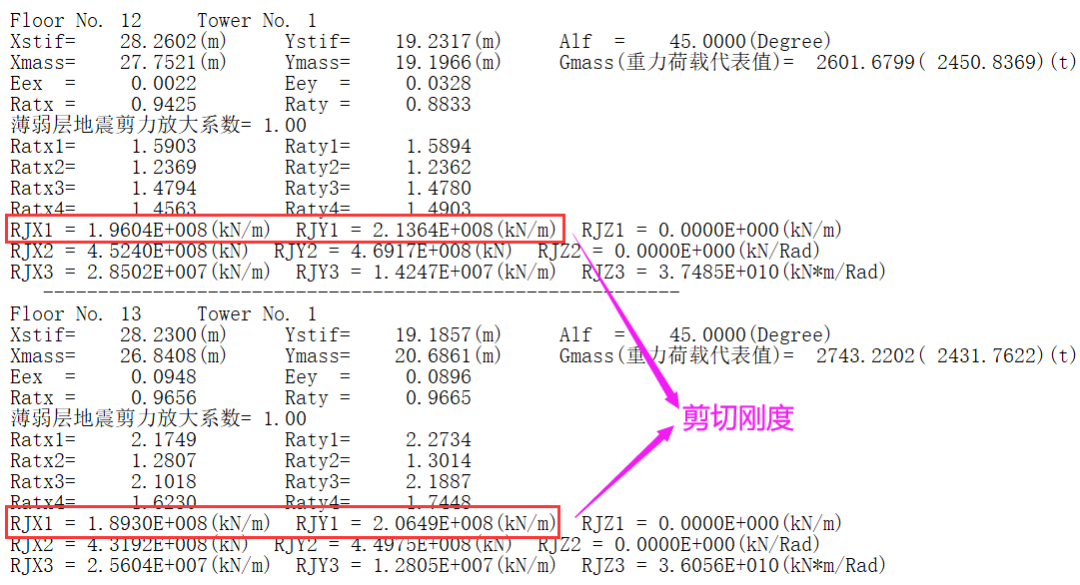Image resolution: width=1080 pixels, height=585 pixels.
Task: Click Xmass value 26.8408
Action: pos(158,356)
